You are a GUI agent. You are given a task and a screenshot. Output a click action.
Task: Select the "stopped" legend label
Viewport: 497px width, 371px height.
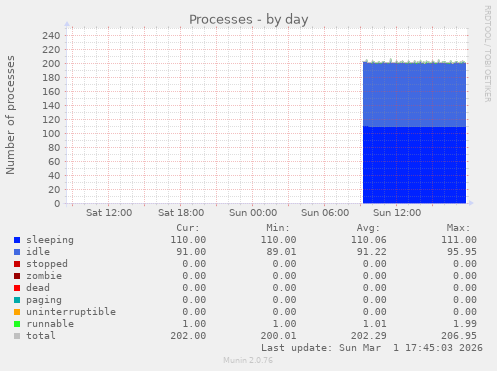(x=47, y=264)
